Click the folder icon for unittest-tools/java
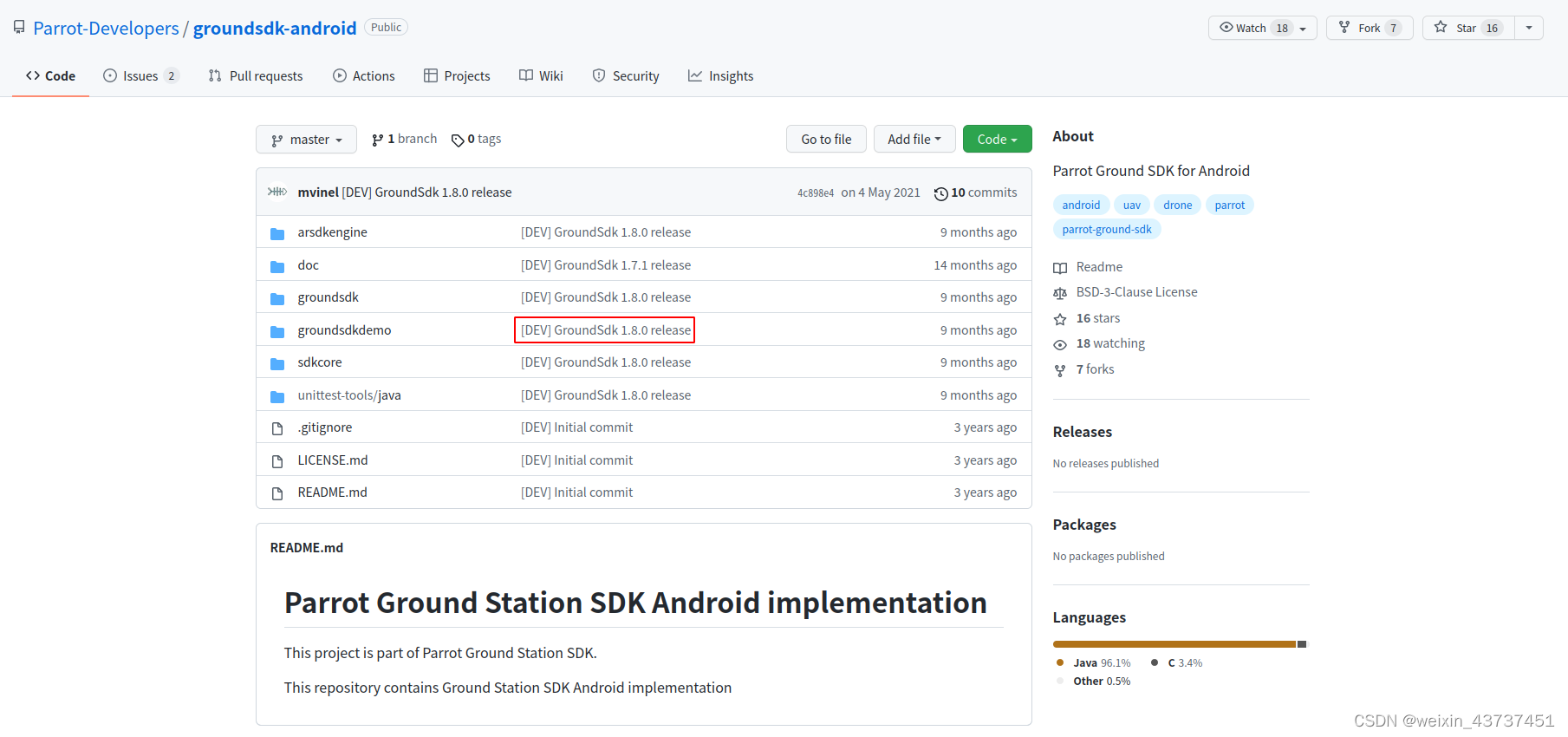The image size is (1568, 737). tap(277, 396)
